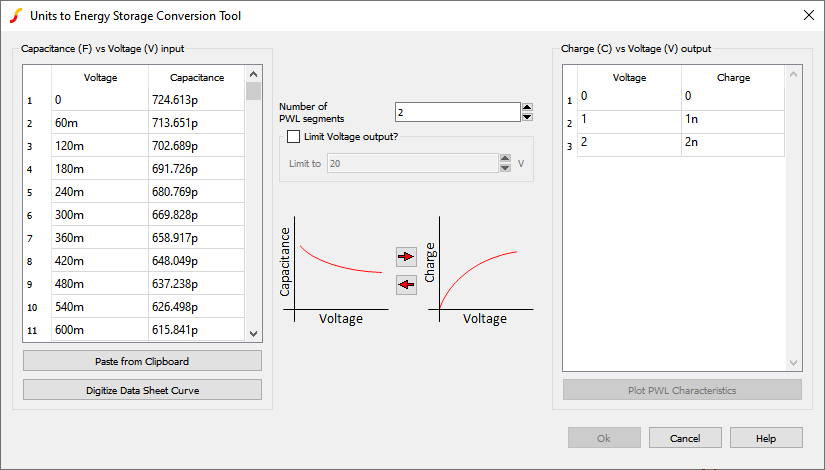Increase number of PWL segments with up arrow
Image resolution: width=825 pixels, height=470 pixels.
pyautogui.click(x=527, y=107)
